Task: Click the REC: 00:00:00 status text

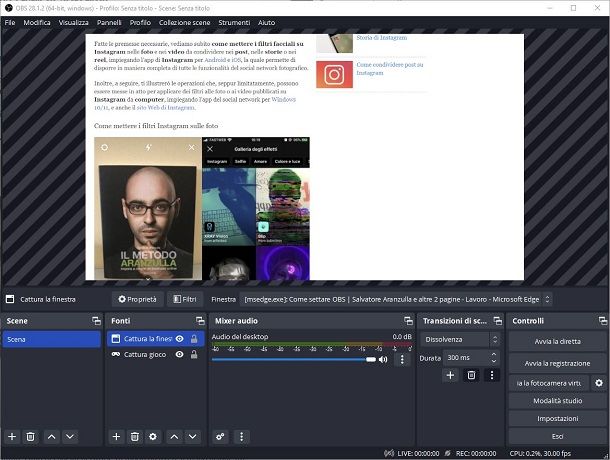Action: pos(476,453)
